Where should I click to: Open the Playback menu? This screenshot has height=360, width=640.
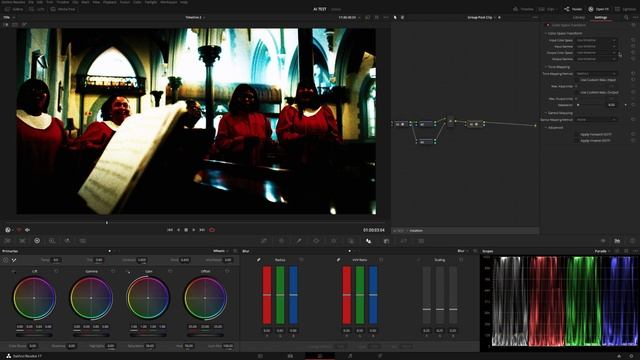(x=109, y=2)
